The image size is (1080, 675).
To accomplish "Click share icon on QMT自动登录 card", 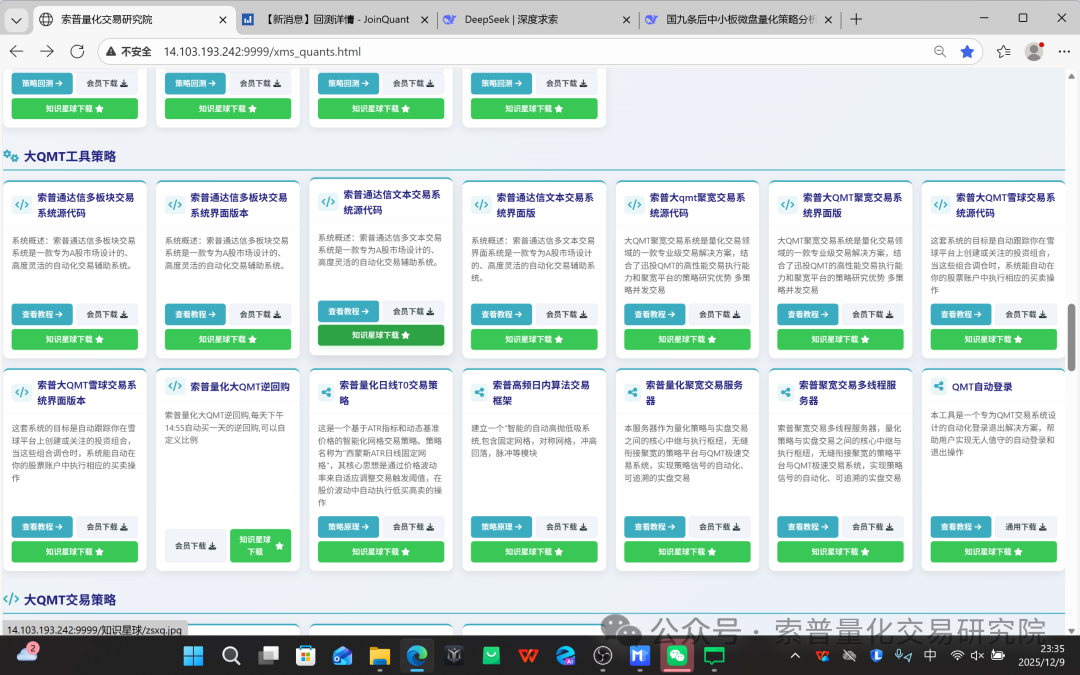I will tap(938, 386).
